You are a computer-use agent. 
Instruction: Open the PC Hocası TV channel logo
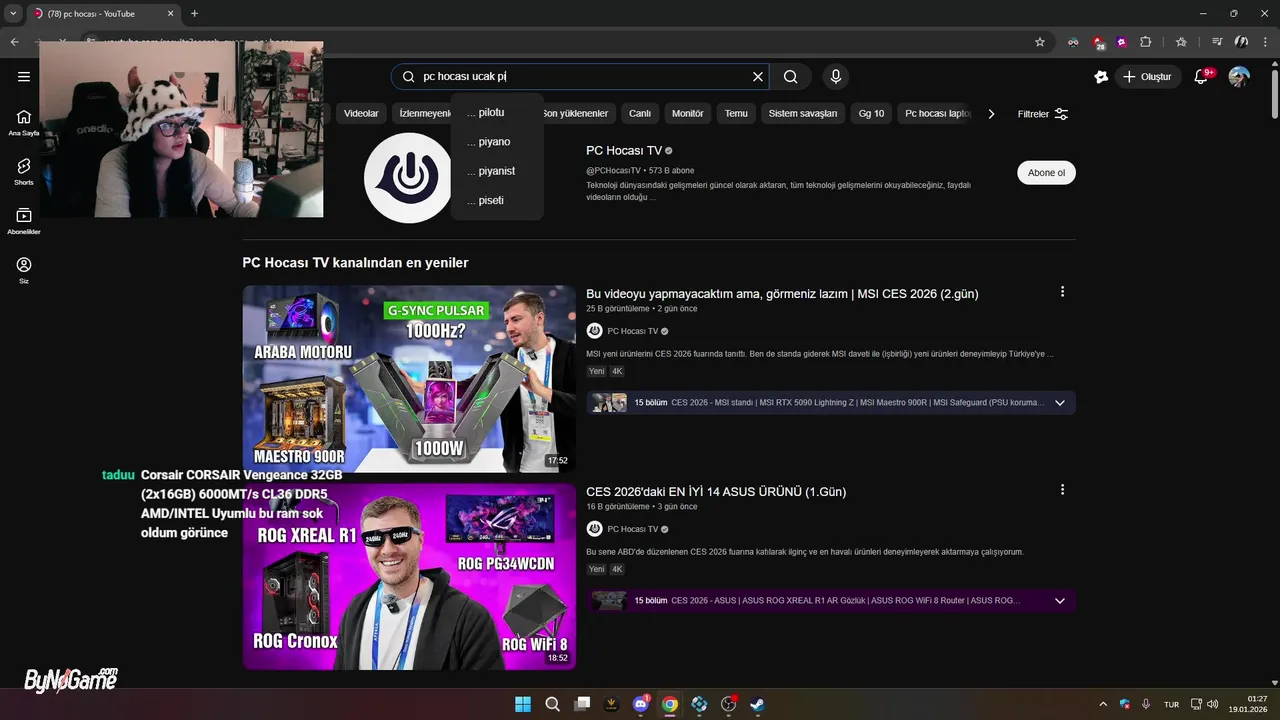pos(408,178)
